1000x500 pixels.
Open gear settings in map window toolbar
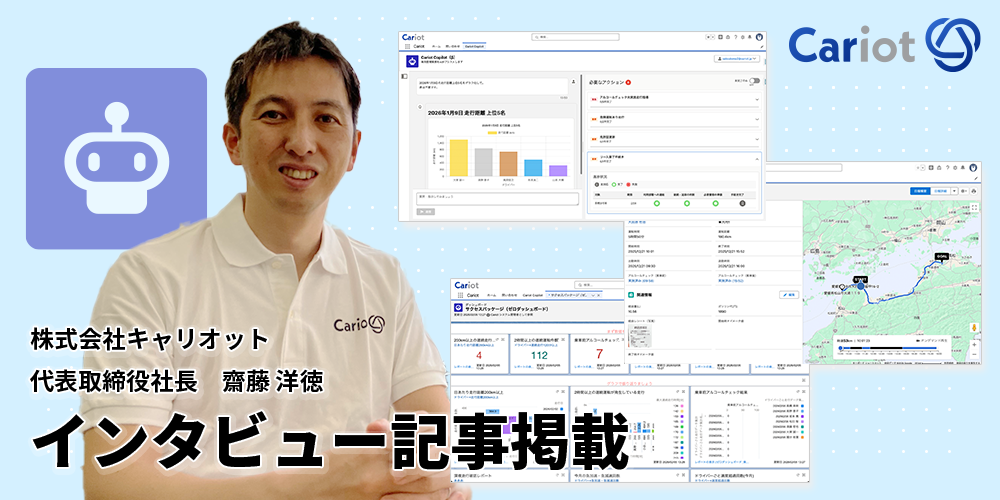tap(964, 191)
